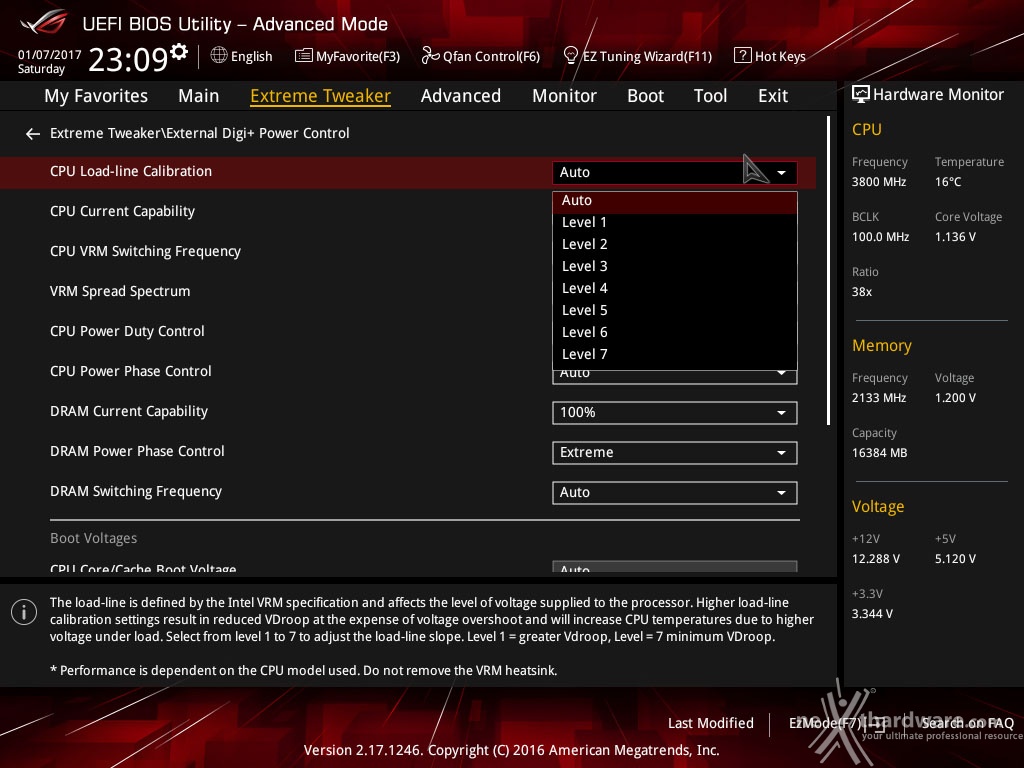Open DRAM Current Capability 100% dropdown
The width and height of the screenshot is (1024, 768).
[675, 413]
